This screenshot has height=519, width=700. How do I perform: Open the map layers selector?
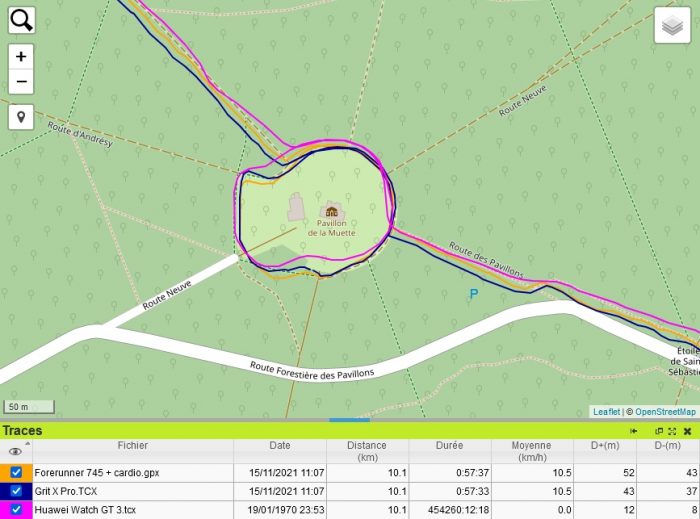[672, 25]
